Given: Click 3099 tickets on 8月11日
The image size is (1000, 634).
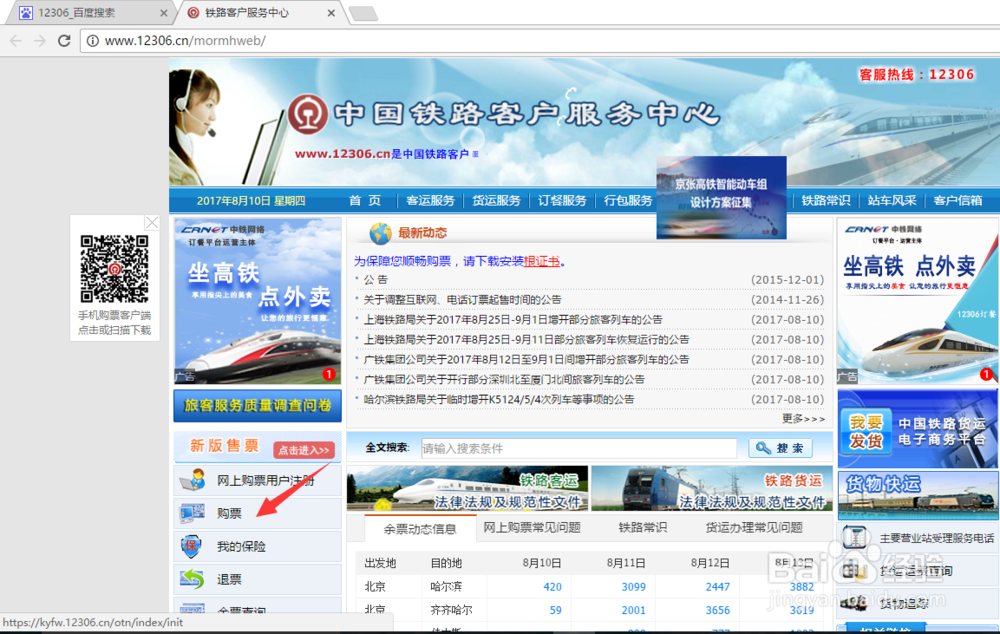Looking at the screenshot, I should (x=633, y=587).
